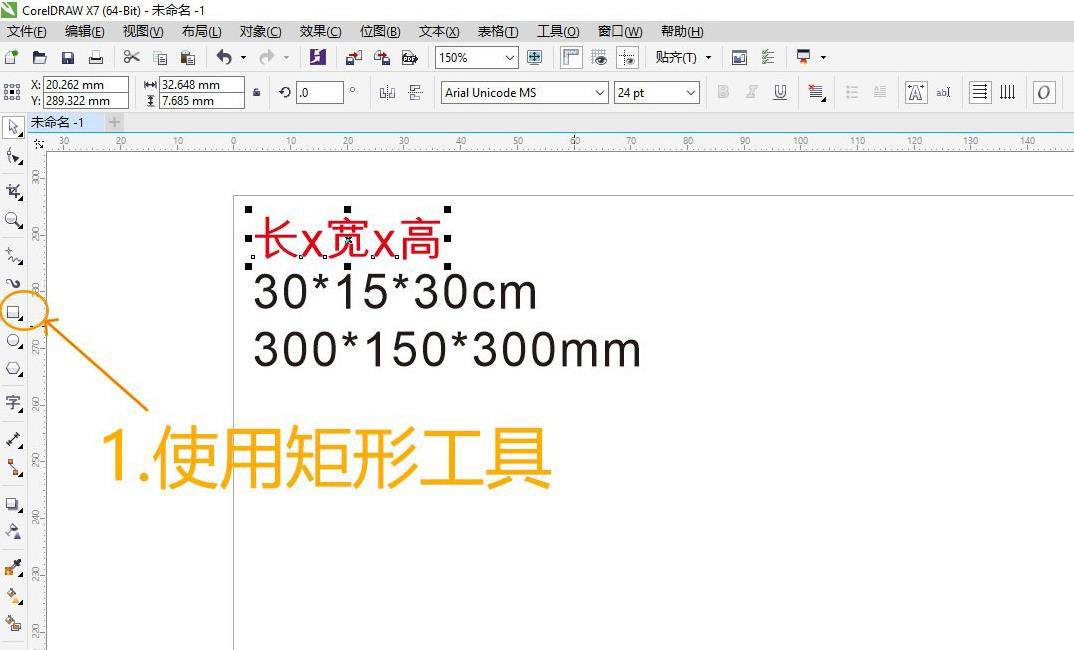Switch to the 未命名 -1 document tab

tap(57, 122)
